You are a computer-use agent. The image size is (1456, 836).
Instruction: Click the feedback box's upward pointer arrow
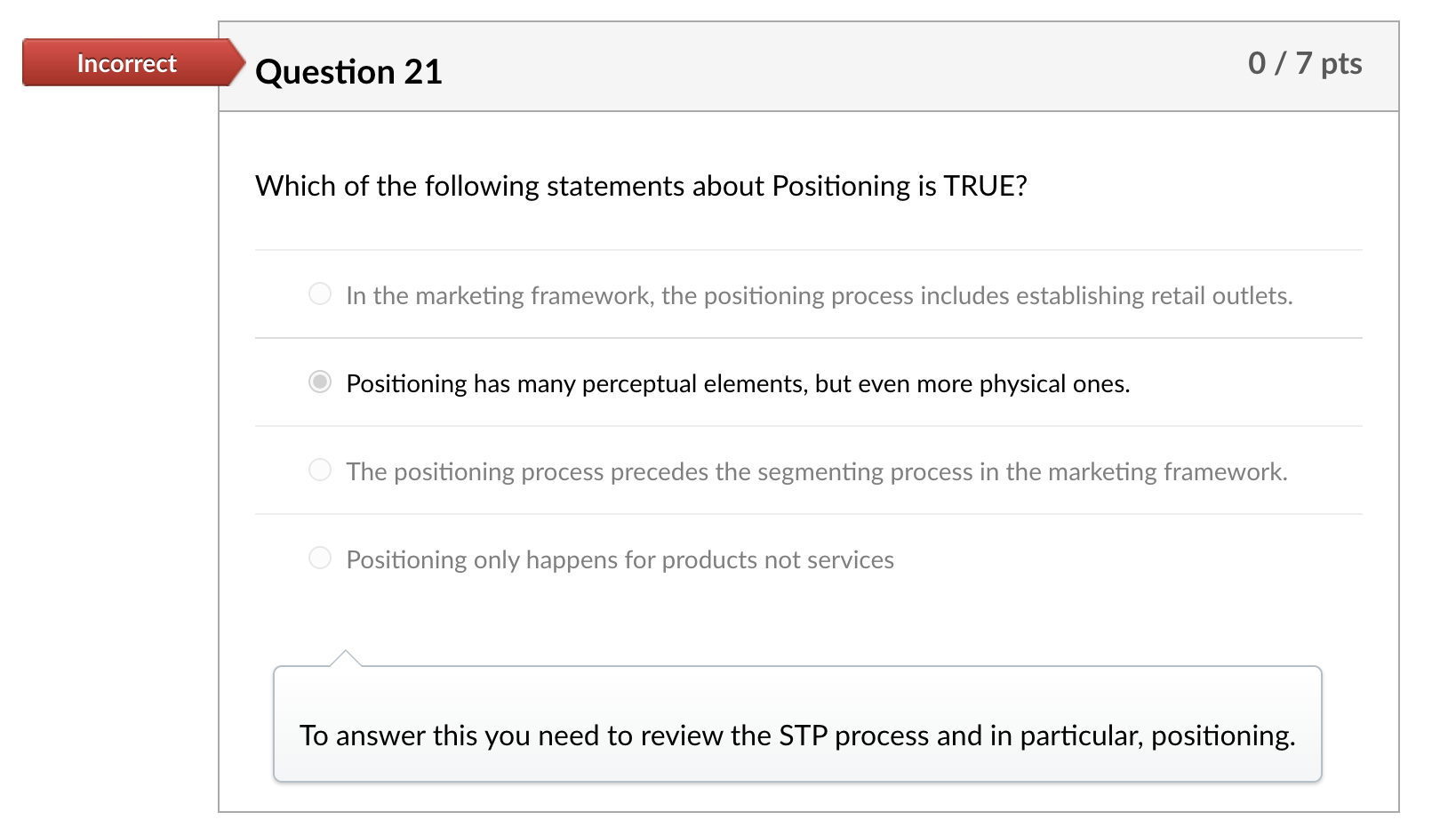tap(345, 659)
